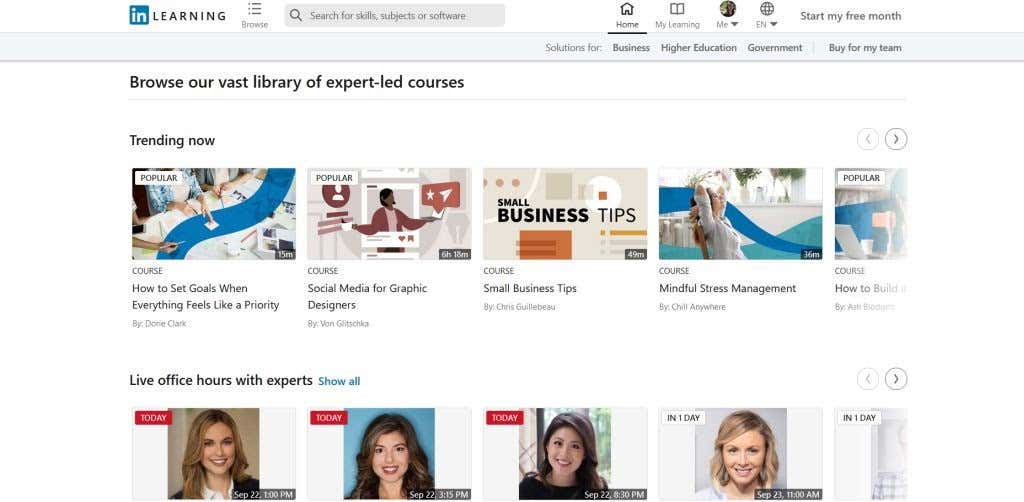Image resolution: width=1024 pixels, height=502 pixels.
Task: Open My Learning book icon
Action: (x=677, y=9)
